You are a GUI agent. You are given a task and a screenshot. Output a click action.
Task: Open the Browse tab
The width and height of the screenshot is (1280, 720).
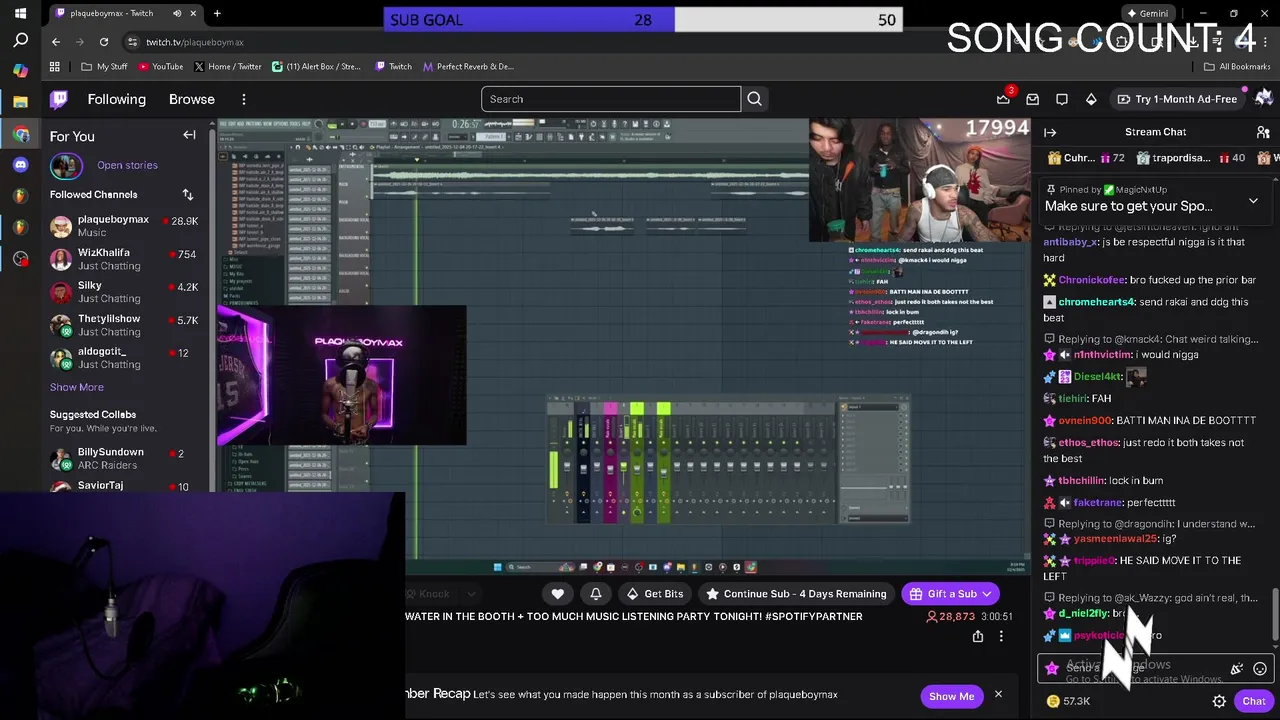pyautogui.click(x=192, y=99)
